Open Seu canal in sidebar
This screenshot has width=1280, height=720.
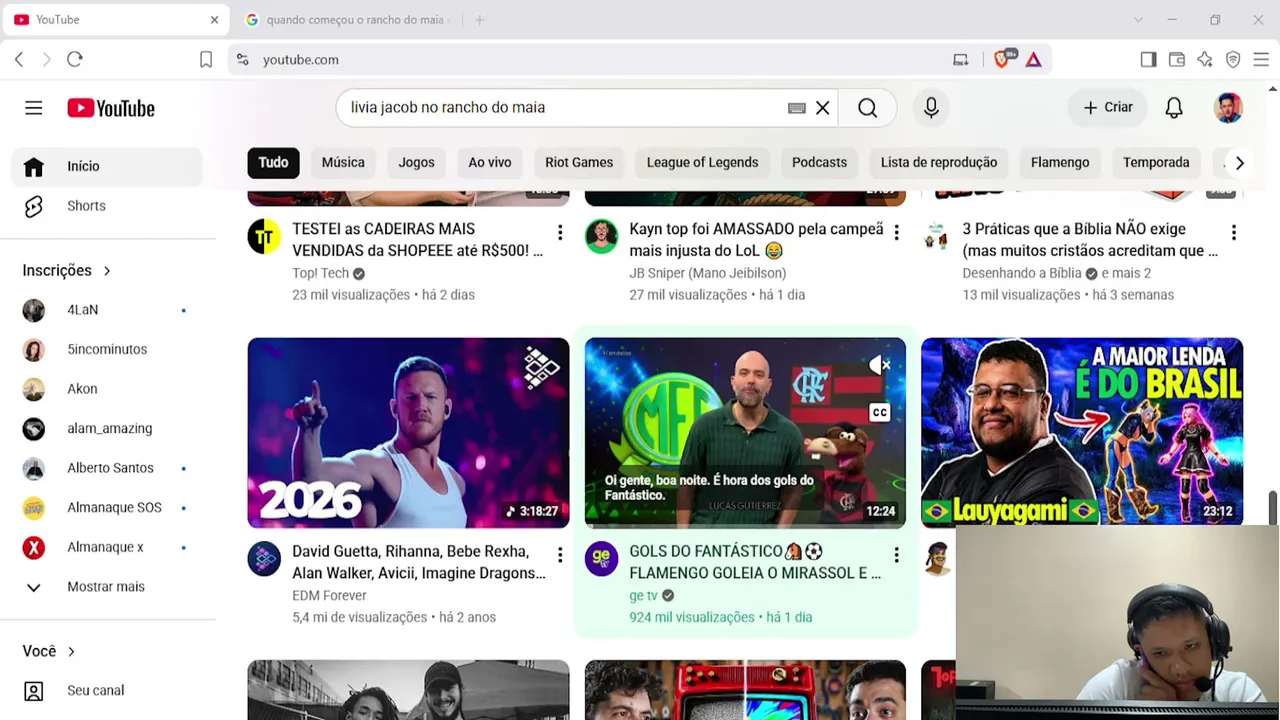[x=108, y=691]
